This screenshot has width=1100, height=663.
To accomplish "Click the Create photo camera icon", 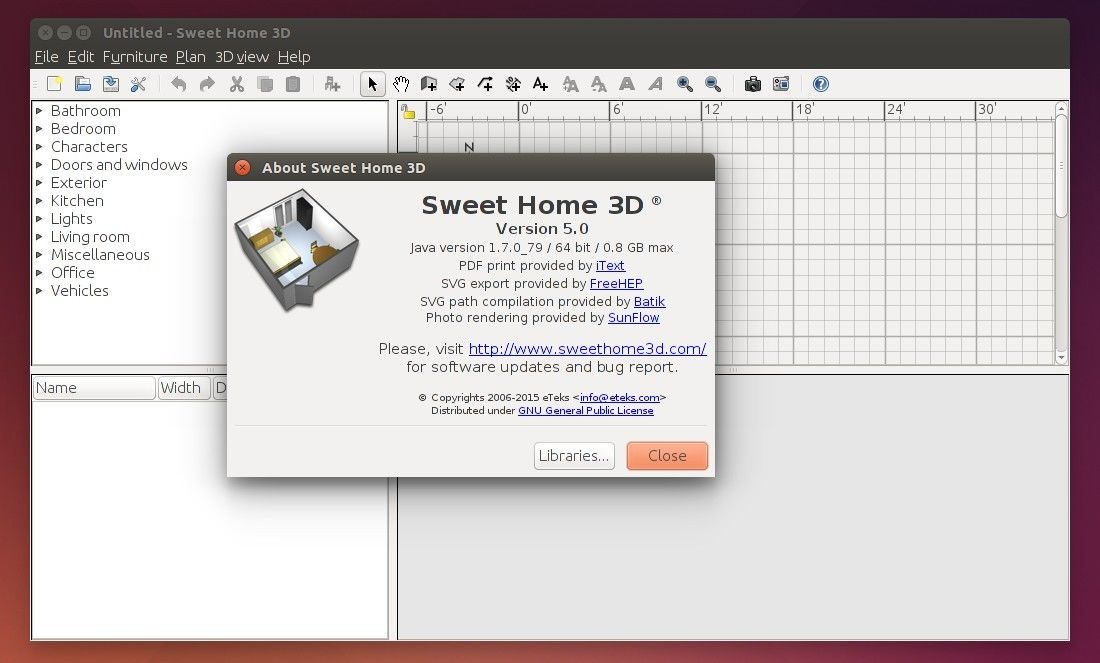I will point(753,84).
